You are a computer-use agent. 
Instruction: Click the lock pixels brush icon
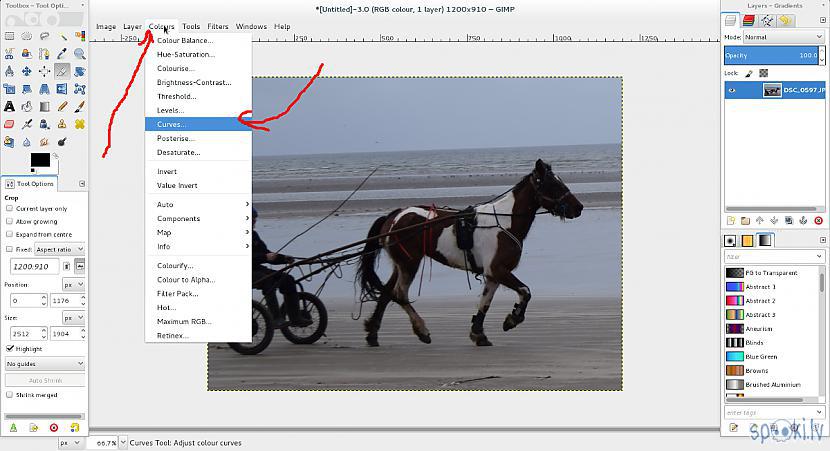(x=749, y=73)
